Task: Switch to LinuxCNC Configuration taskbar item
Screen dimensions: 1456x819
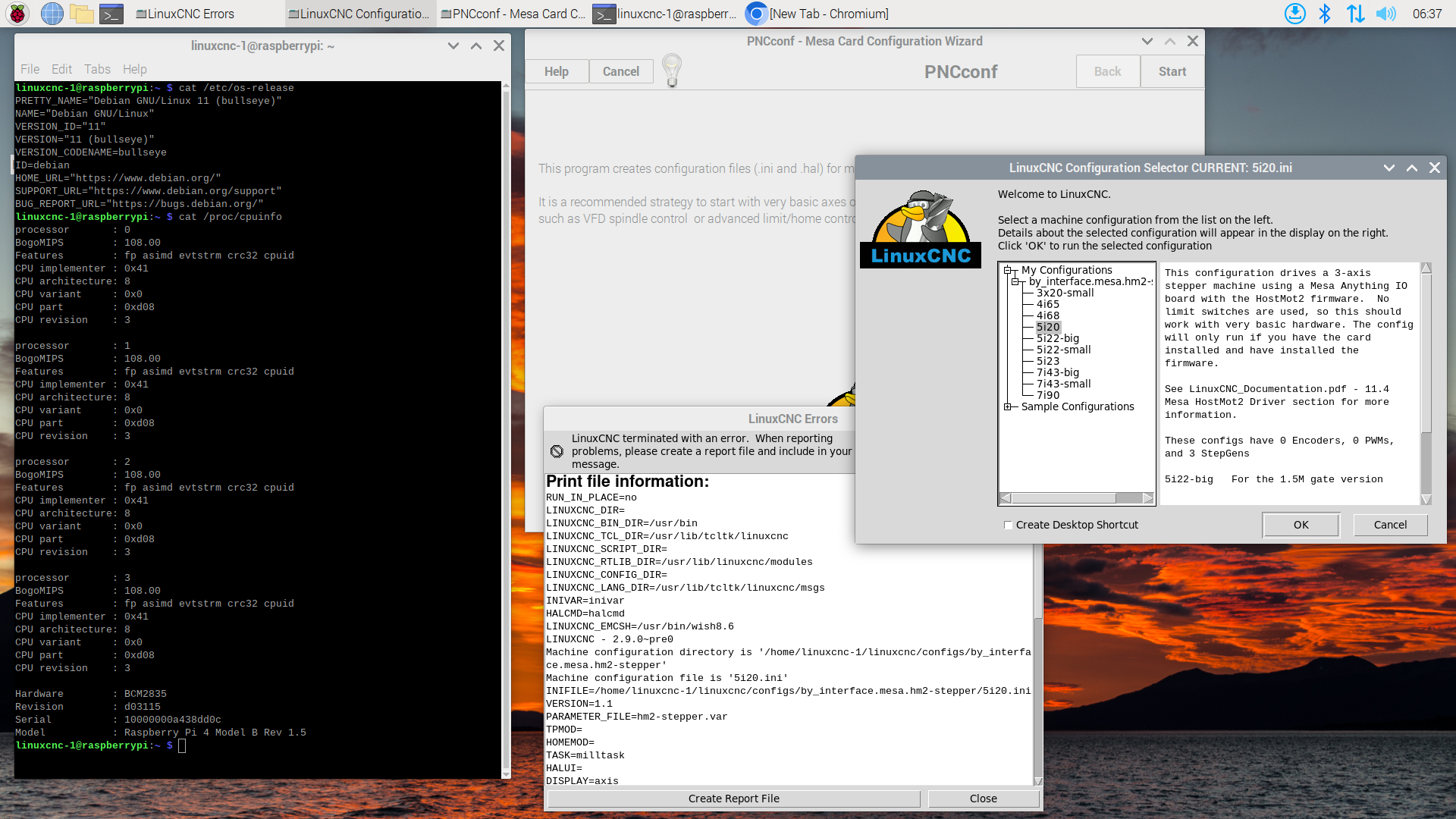Action: 359,14
